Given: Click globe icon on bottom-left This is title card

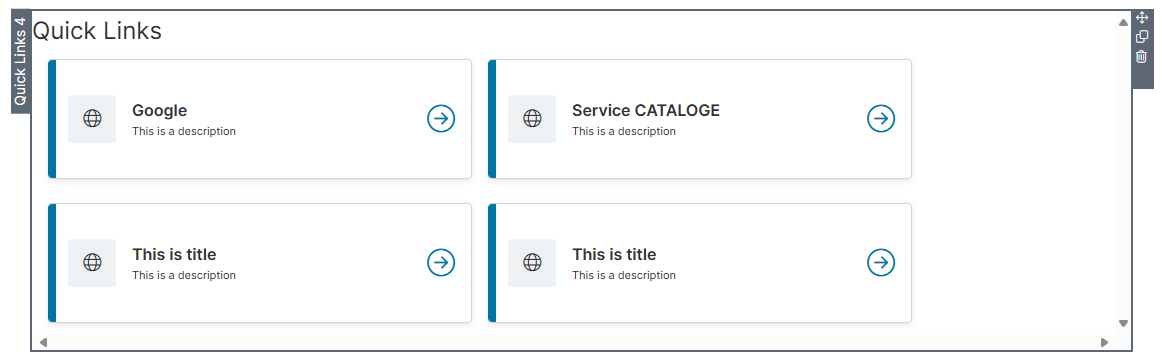Looking at the screenshot, I should point(92,262).
